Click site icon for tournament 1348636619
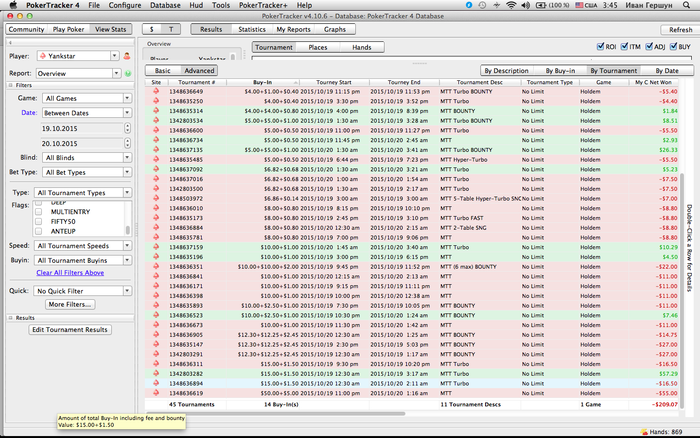This screenshot has width=700, height=438. [x=156, y=393]
